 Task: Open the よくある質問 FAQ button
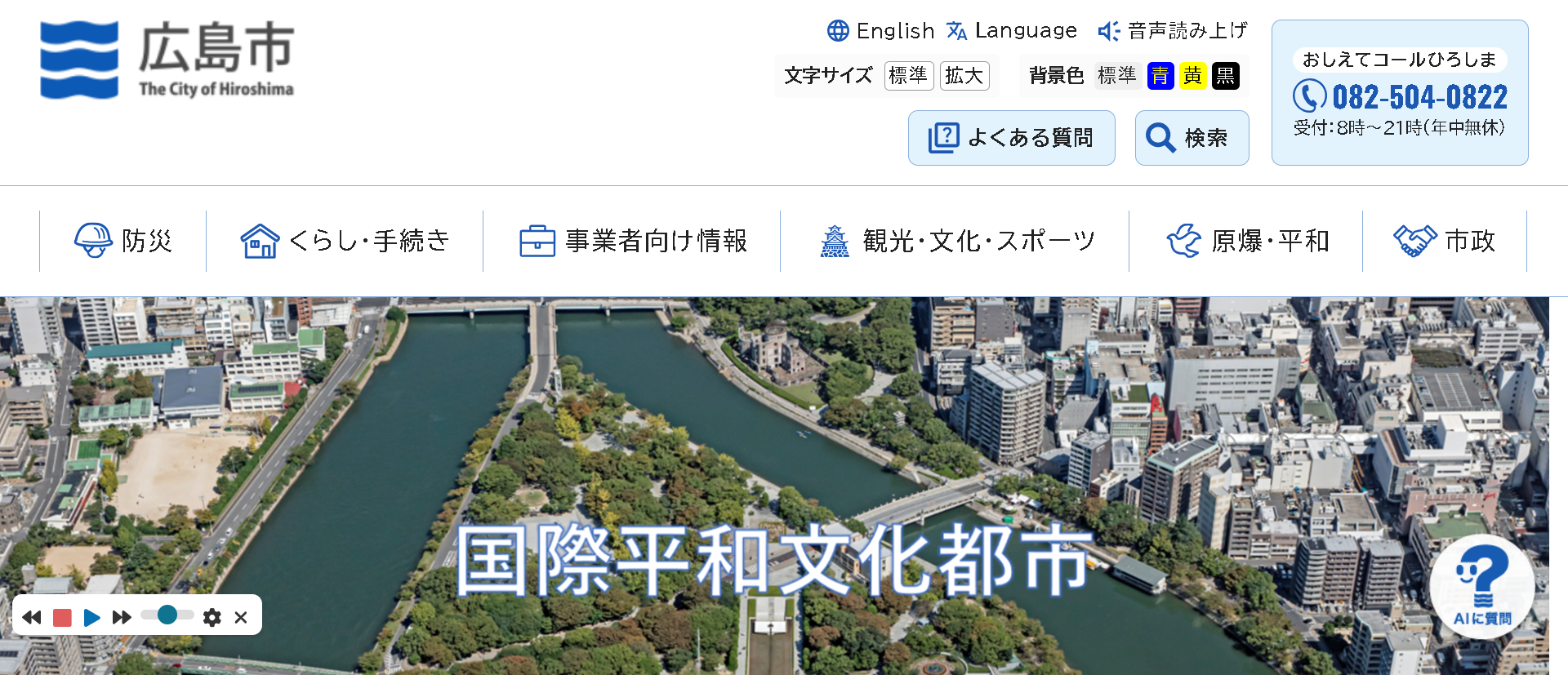[x=1012, y=138]
